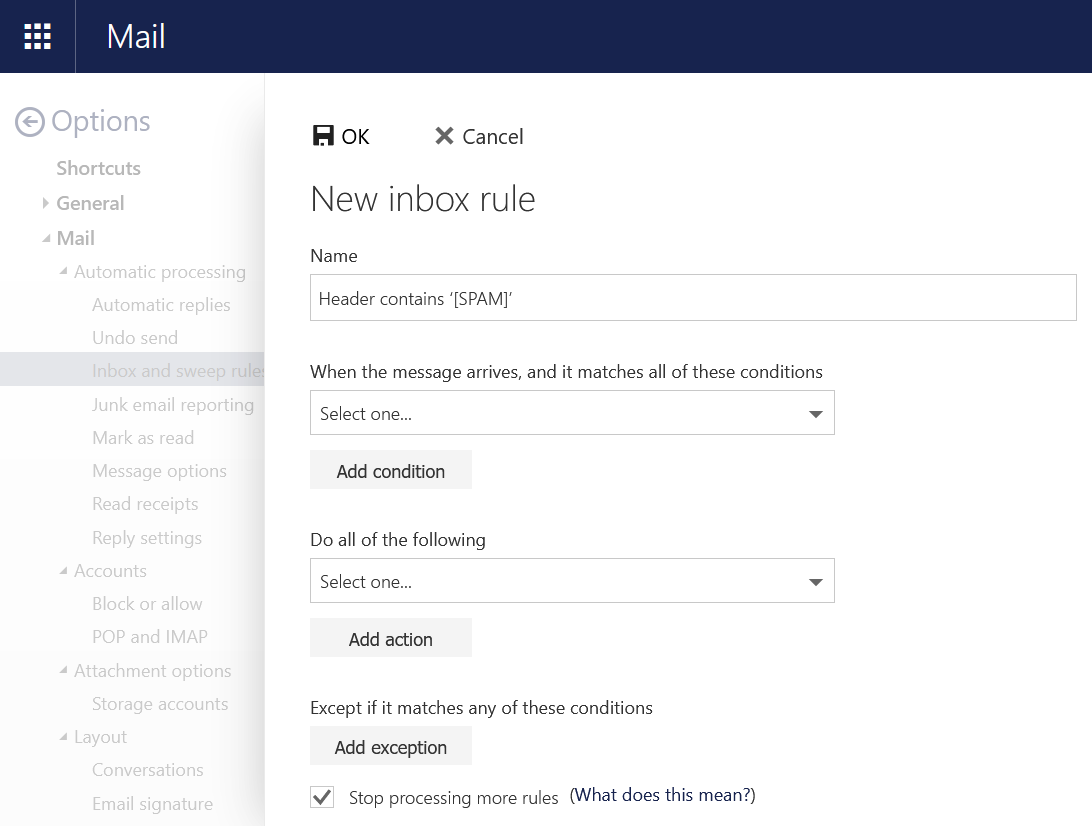Screen dimensions: 1092x826
Task: Click the Cancel X icon
Action: tap(444, 136)
